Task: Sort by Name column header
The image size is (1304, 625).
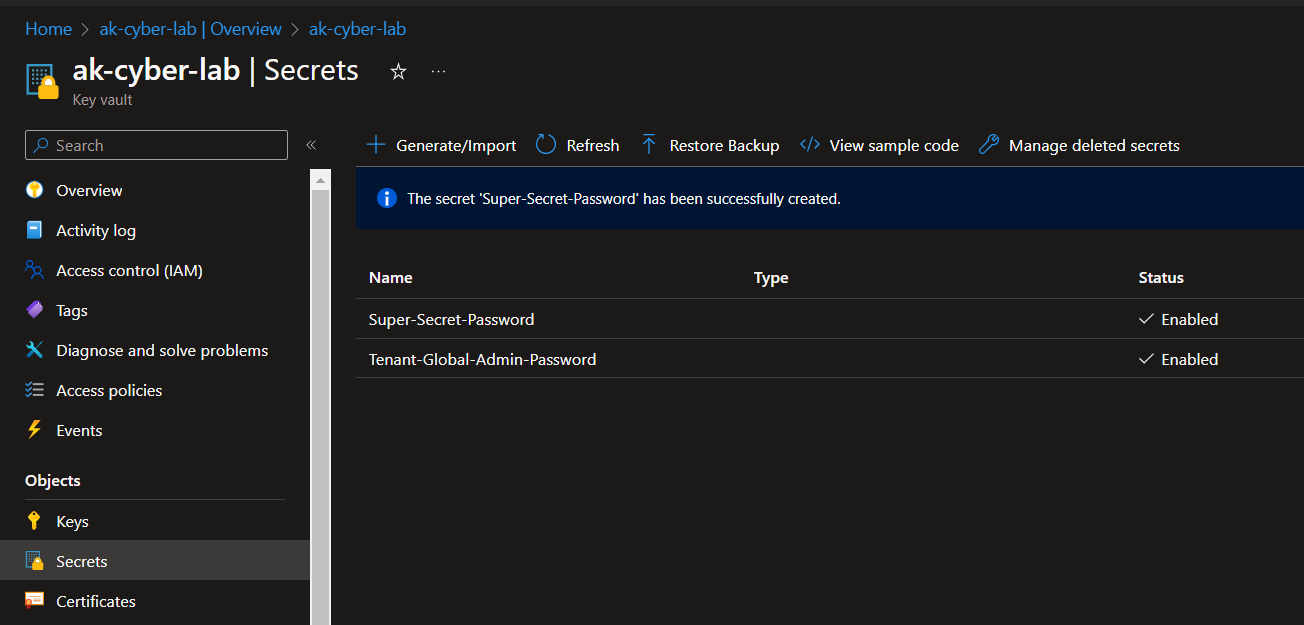Action: pyautogui.click(x=391, y=278)
